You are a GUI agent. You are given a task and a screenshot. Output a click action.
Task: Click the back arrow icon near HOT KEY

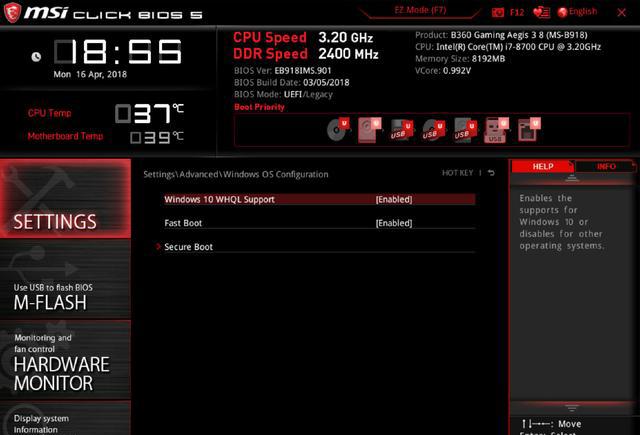coord(491,173)
